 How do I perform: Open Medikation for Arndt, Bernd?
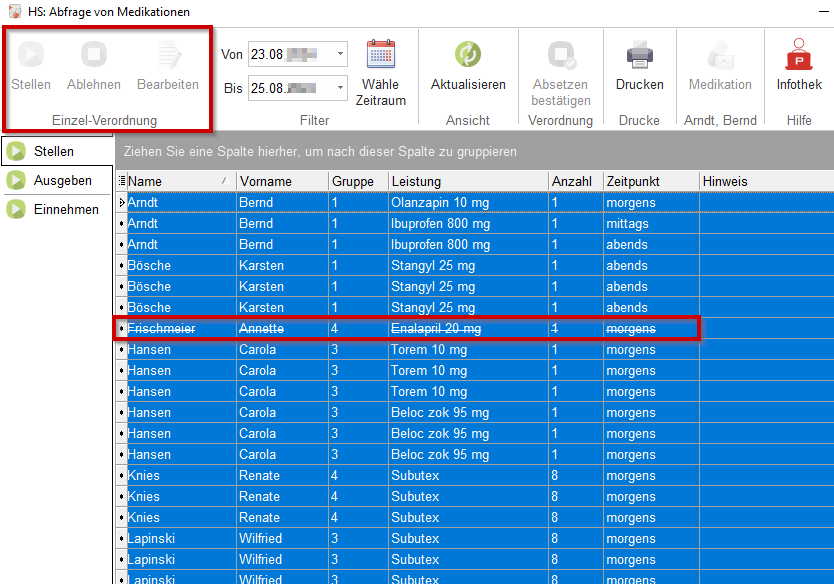[720, 56]
